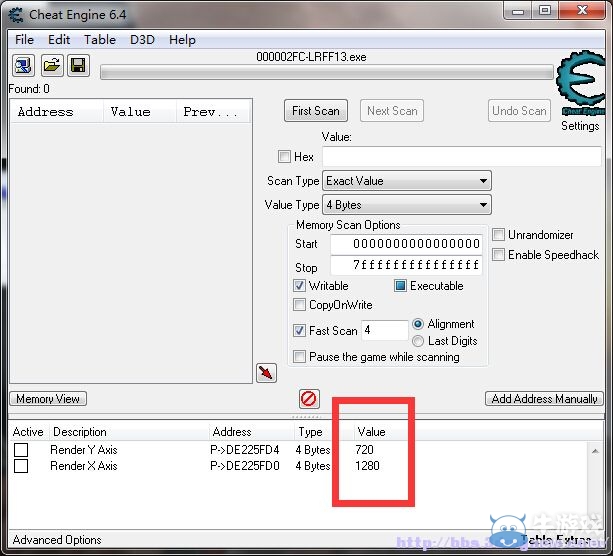Viewport: 613px width, 556px height.
Task: Toggle the Fast Scan checkbox
Action: [299, 331]
